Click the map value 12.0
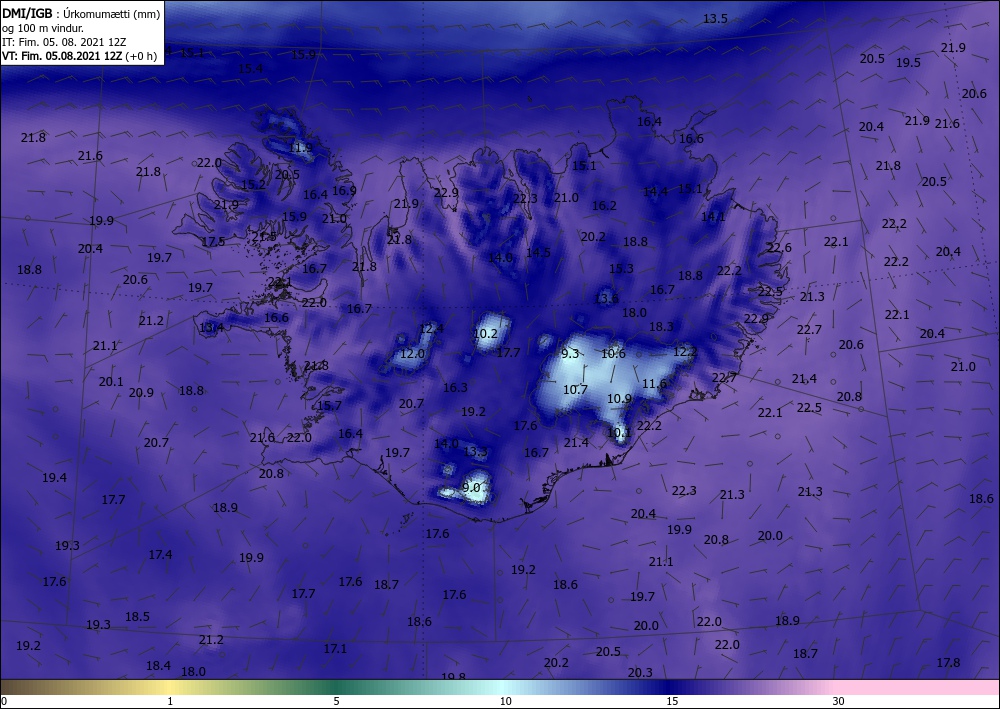The height and width of the screenshot is (709, 1000). [412, 353]
